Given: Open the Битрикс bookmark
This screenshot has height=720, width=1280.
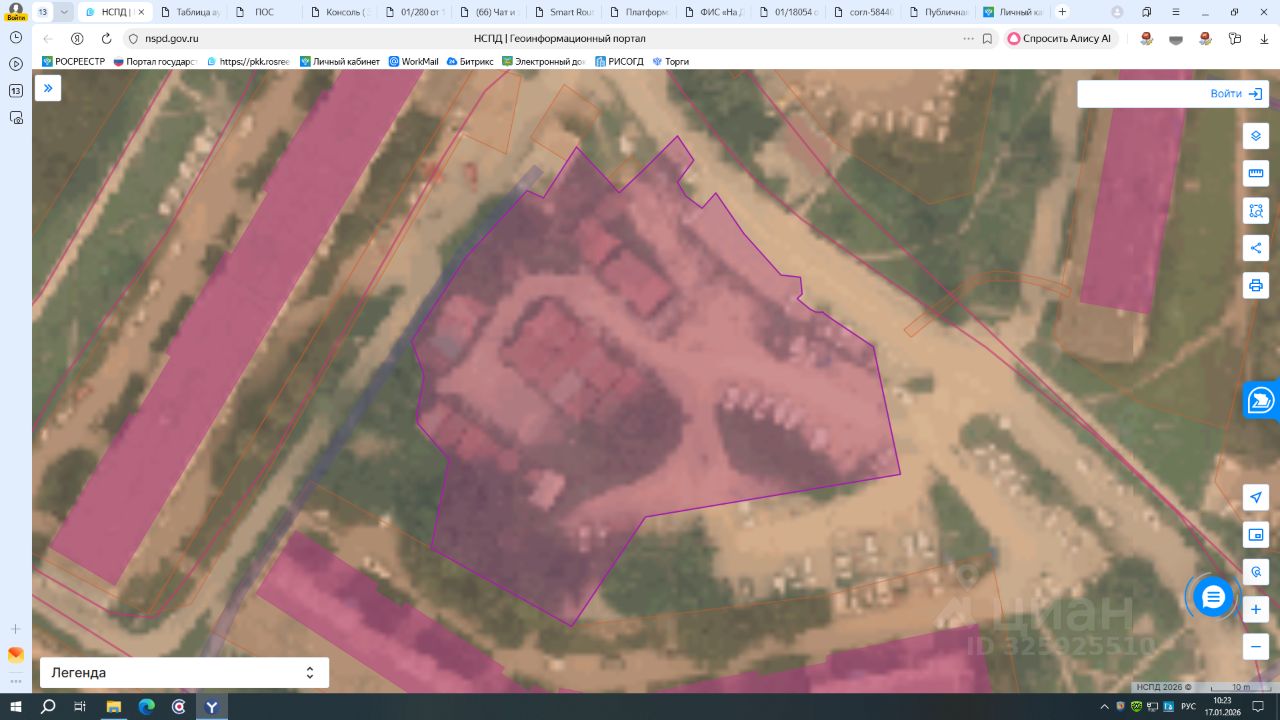Looking at the screenshot, I should (470, 61).
